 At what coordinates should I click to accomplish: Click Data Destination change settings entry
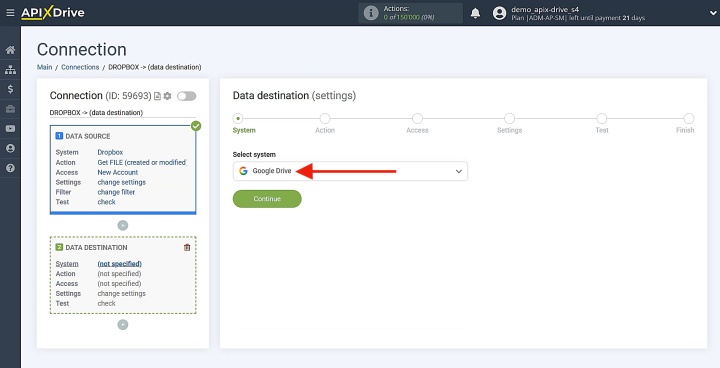(x=122, y=293)
